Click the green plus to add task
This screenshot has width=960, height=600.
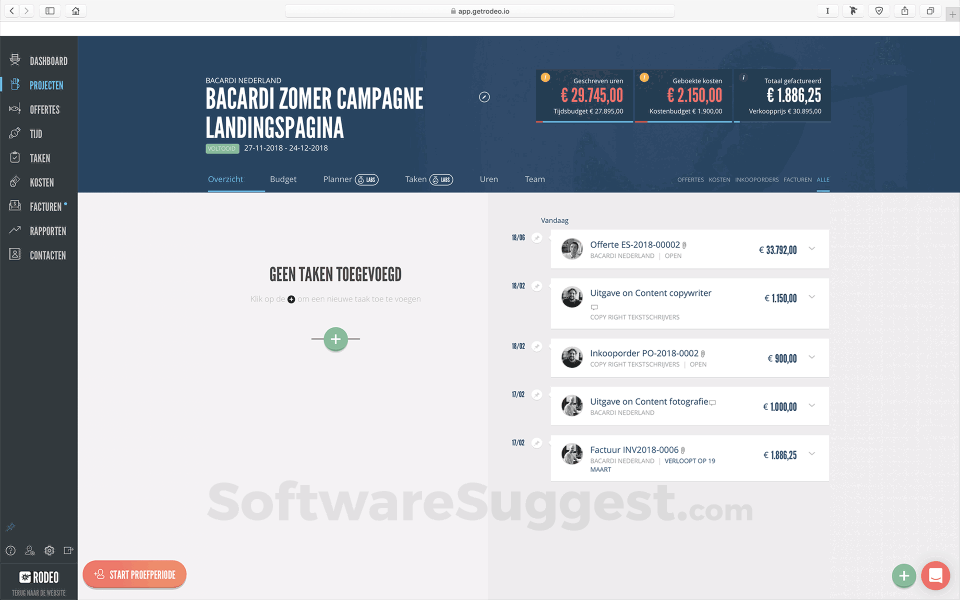[336, 339]
